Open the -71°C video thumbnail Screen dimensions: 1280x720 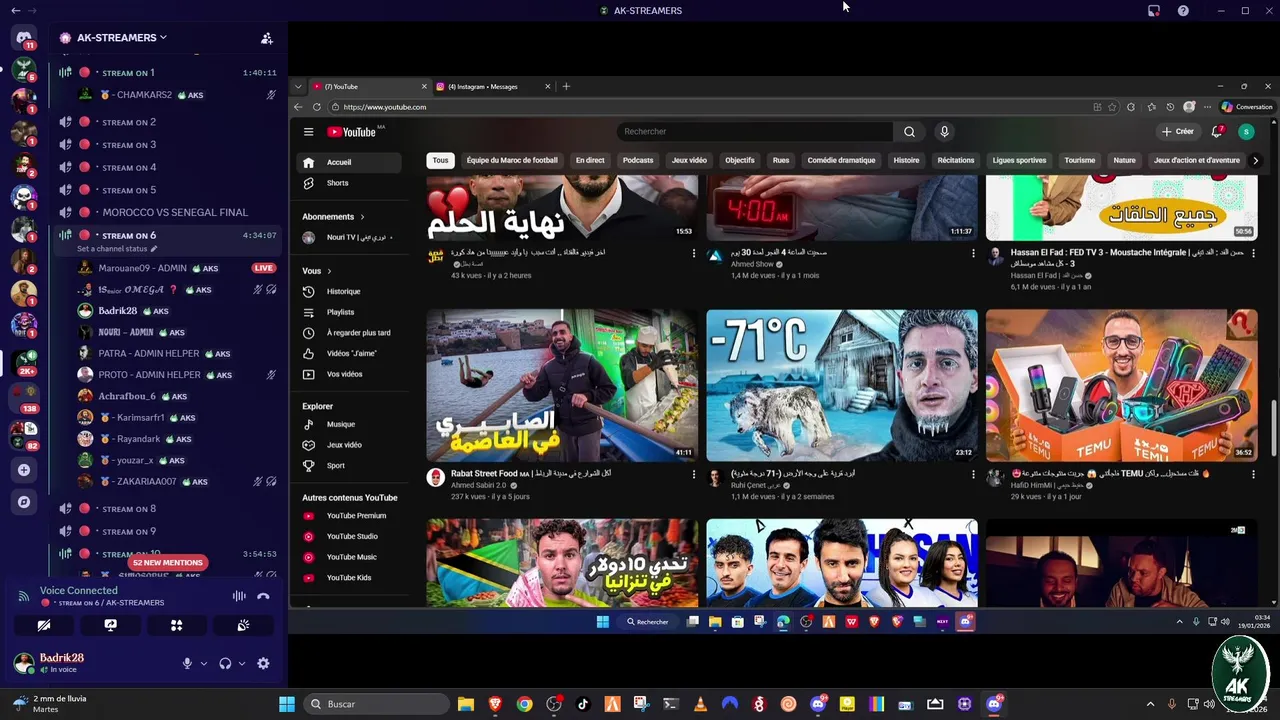pyautogui.click(x=842, y=385)
